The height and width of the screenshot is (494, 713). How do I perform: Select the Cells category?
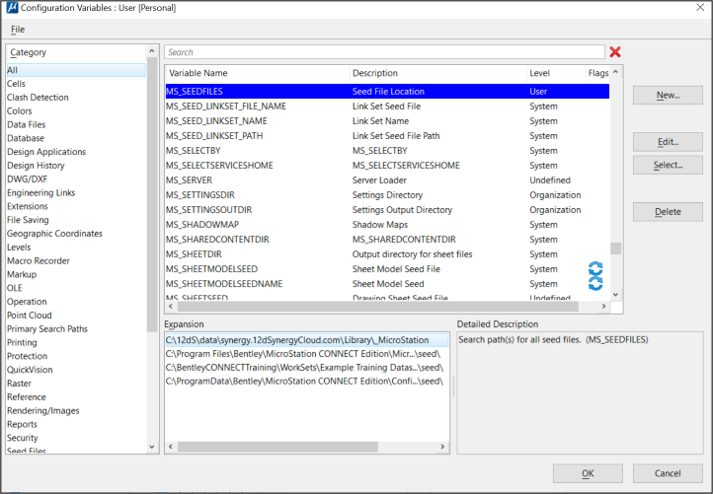(17, 84)
